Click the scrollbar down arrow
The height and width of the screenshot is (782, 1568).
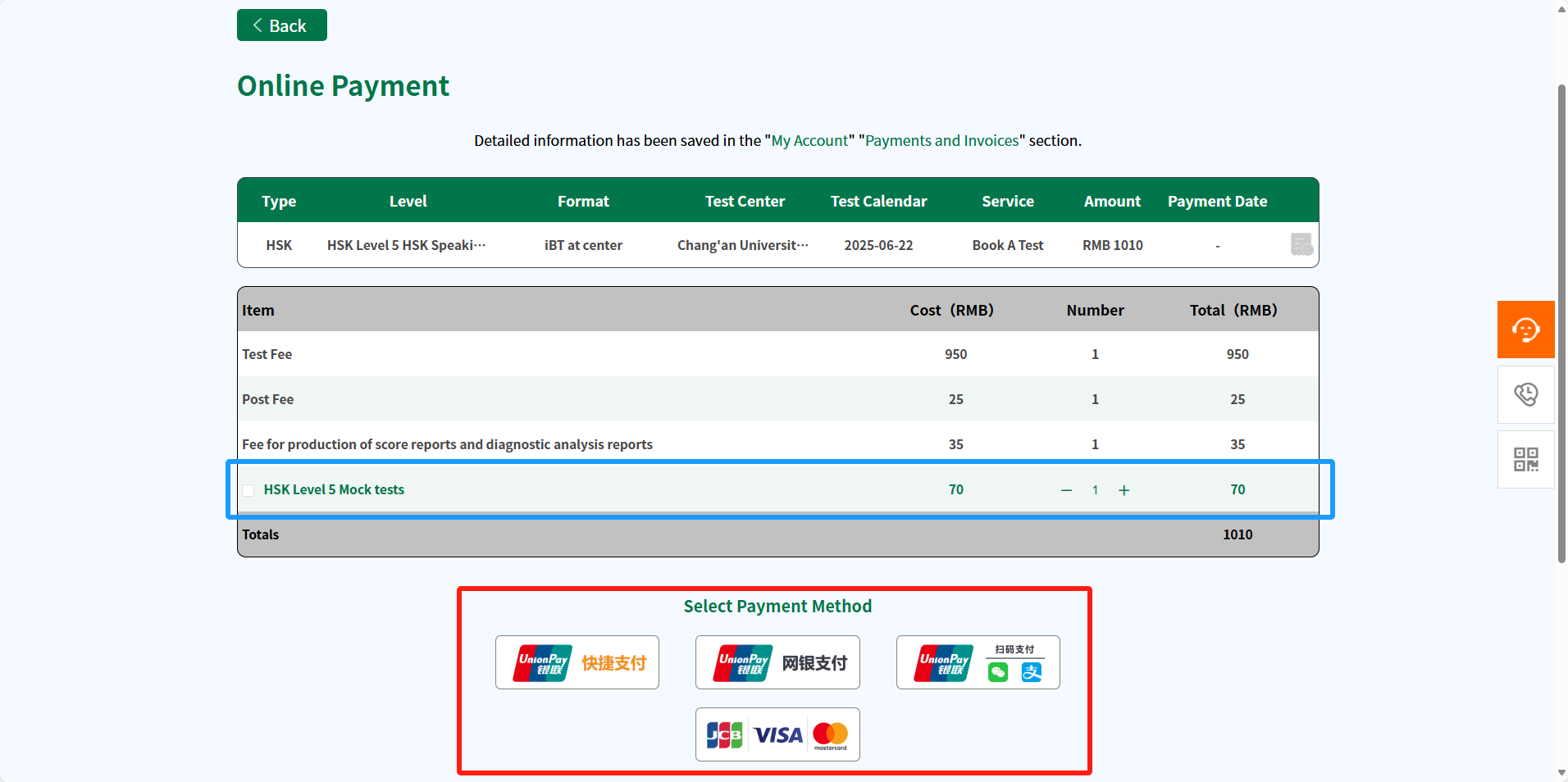(x=1561, y=773)
